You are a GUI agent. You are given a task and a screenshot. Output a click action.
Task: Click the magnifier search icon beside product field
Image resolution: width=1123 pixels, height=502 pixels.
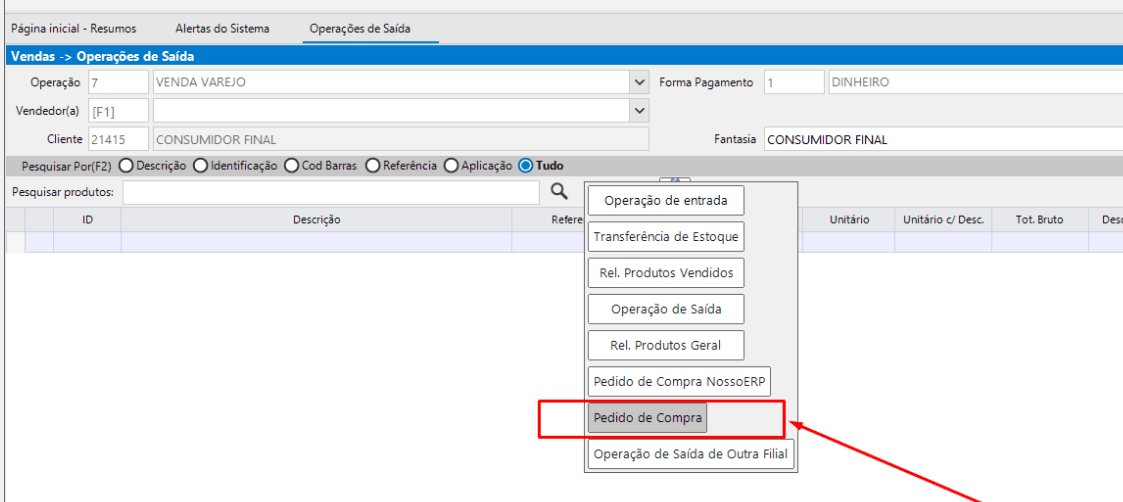coord(559,191)
